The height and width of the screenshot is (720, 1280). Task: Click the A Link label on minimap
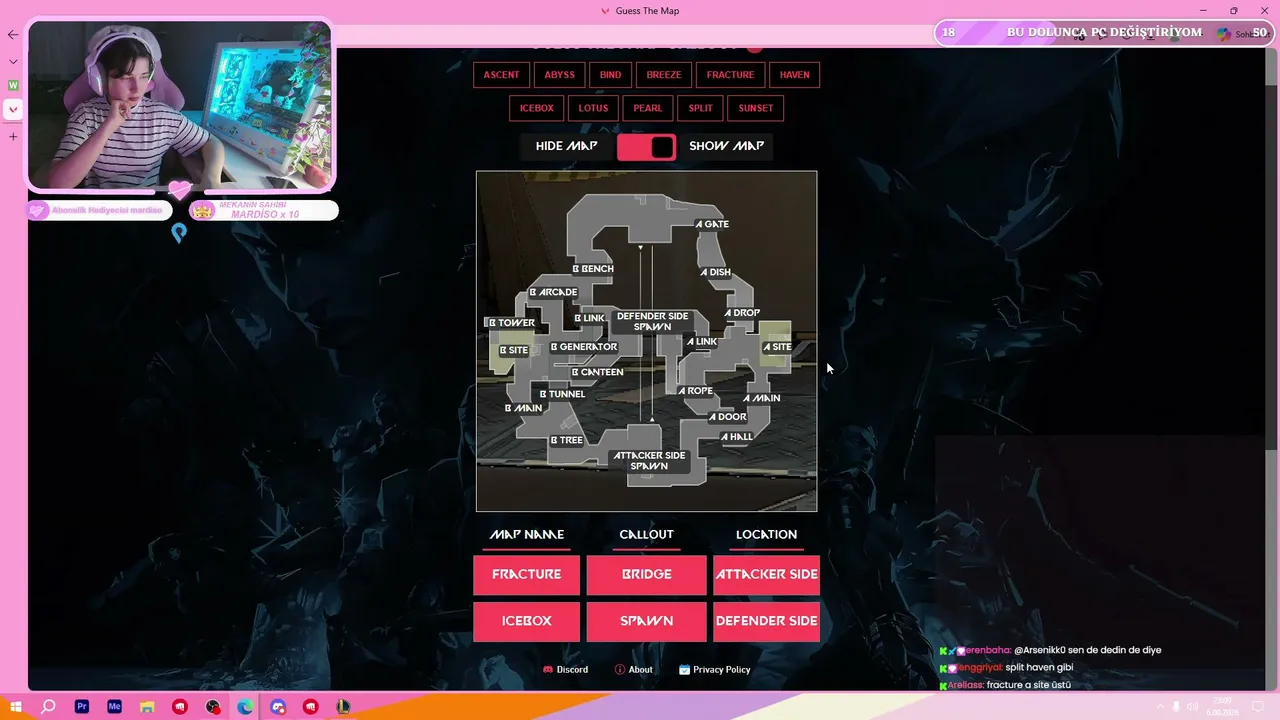(x=701, y=342)
